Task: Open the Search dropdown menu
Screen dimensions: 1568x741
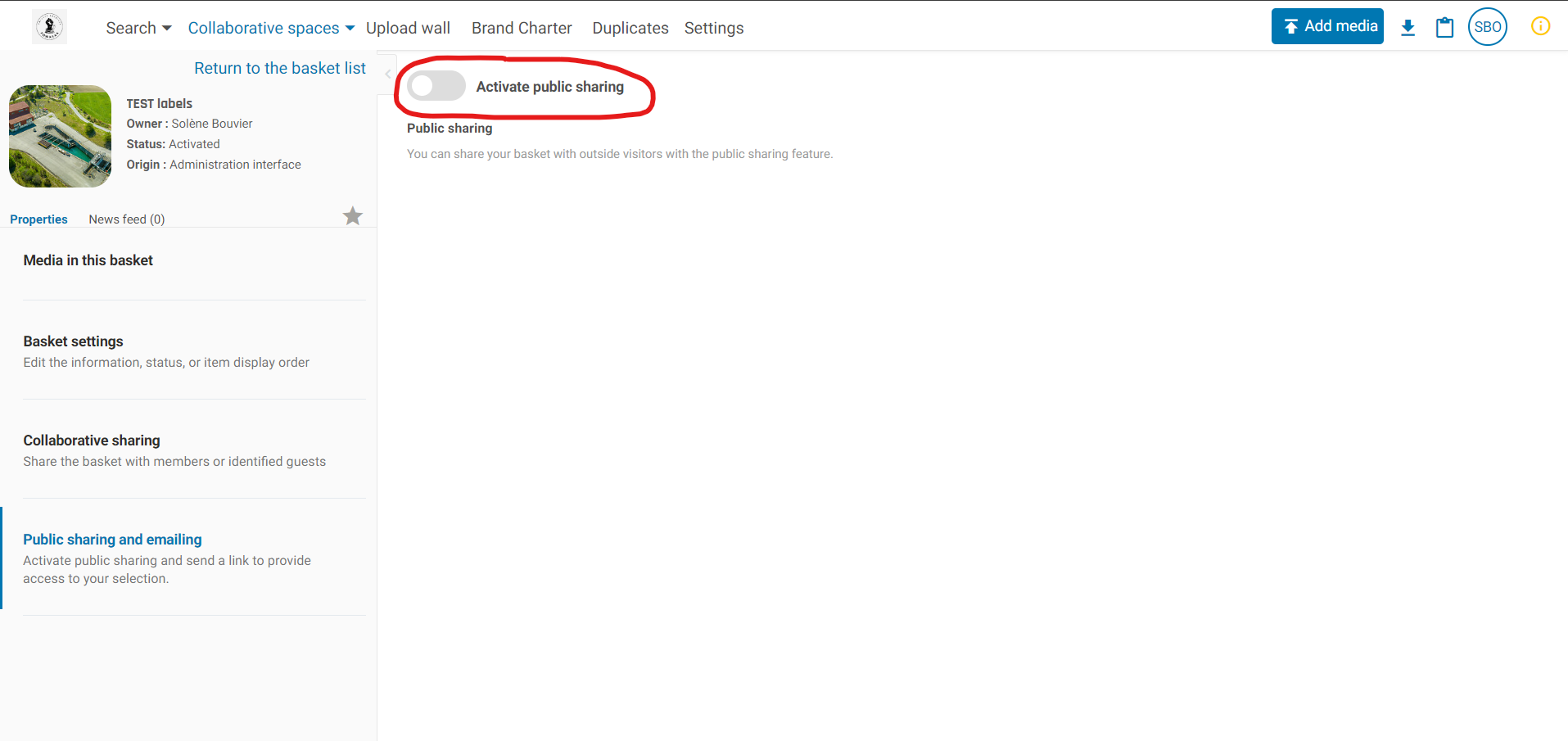Action: [138, 28]
